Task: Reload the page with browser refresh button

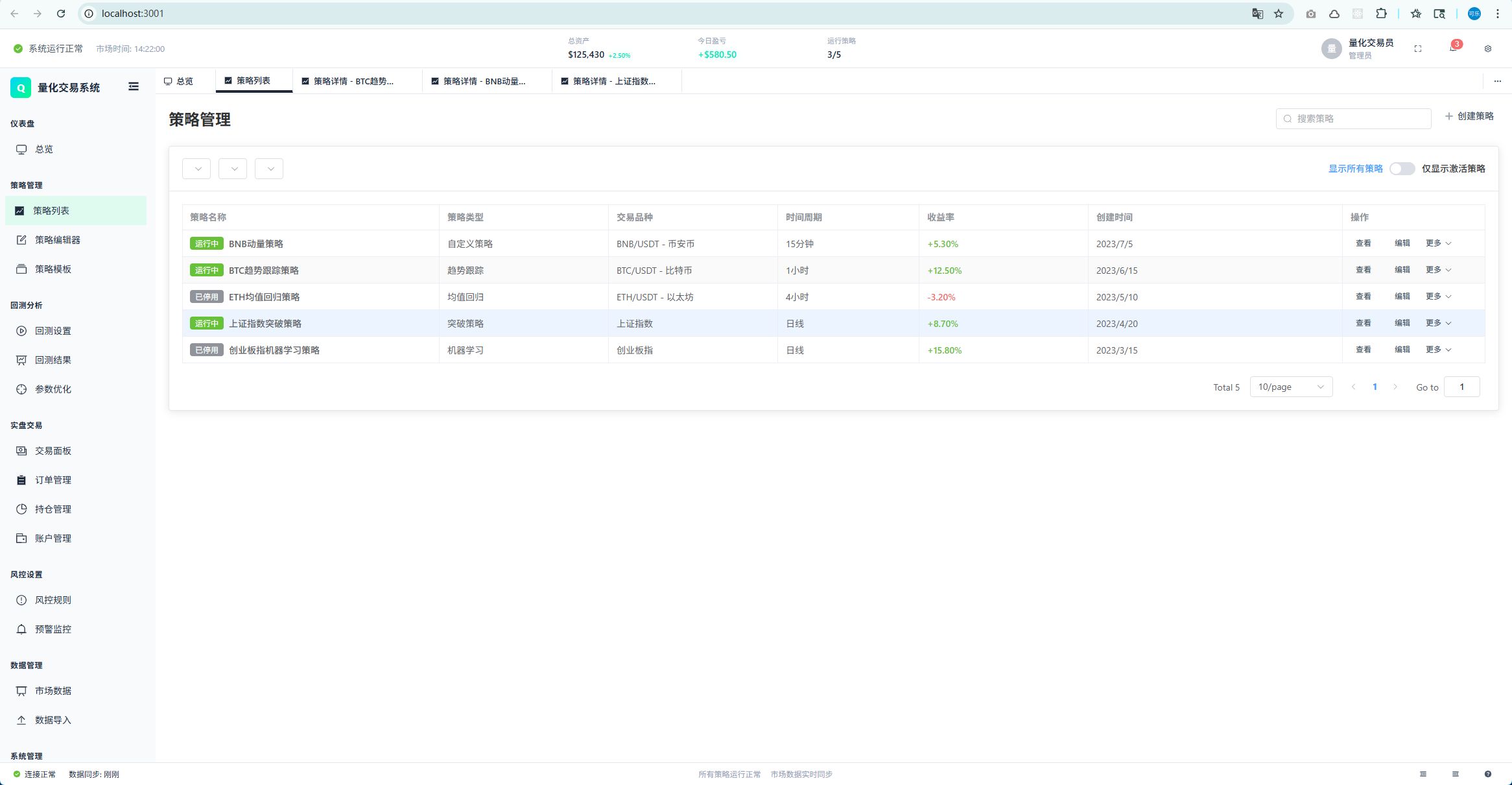Action: coord(61,14)
